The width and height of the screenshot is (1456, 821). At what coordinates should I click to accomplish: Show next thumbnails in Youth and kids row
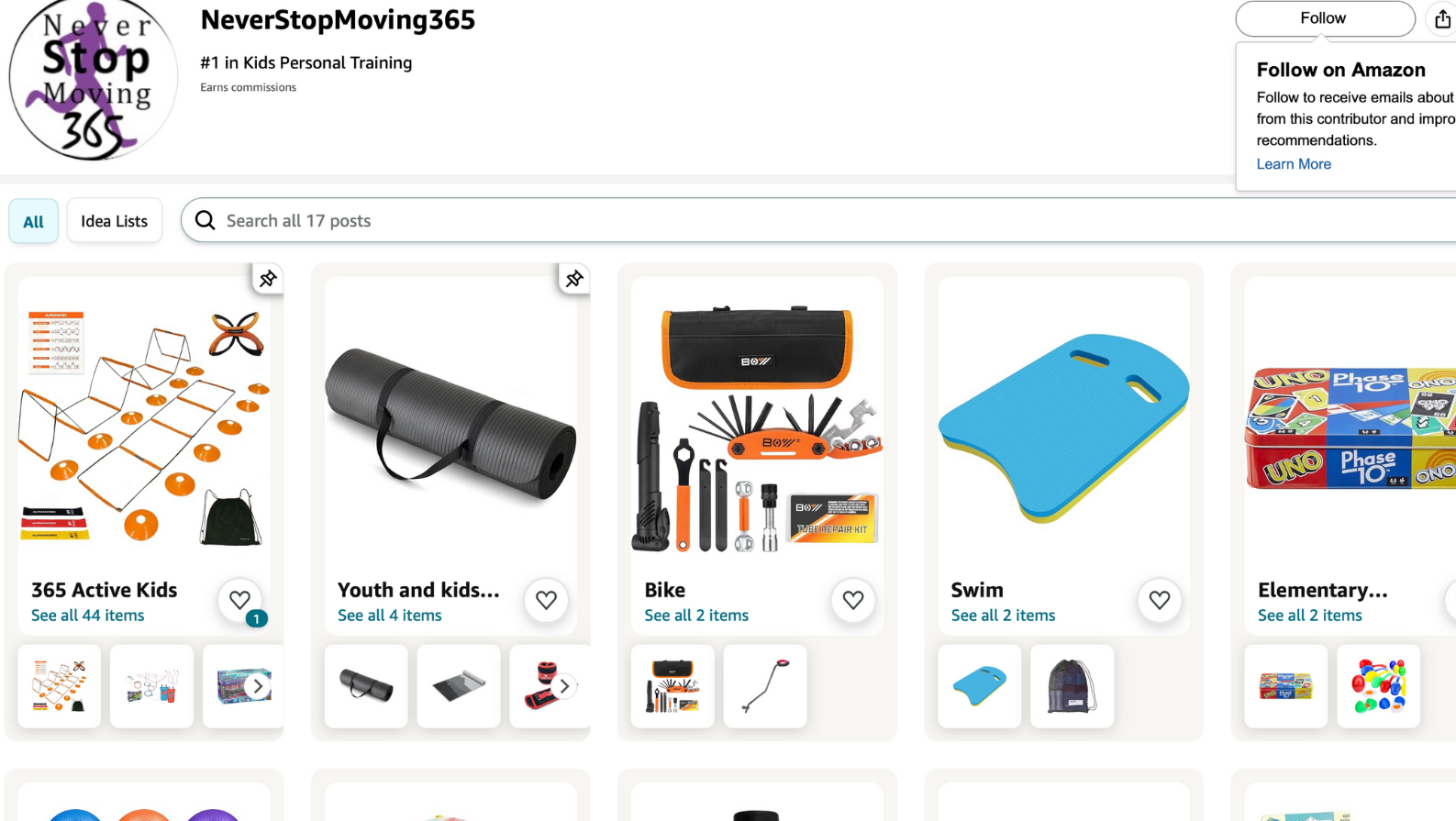[x=564, y=686]
